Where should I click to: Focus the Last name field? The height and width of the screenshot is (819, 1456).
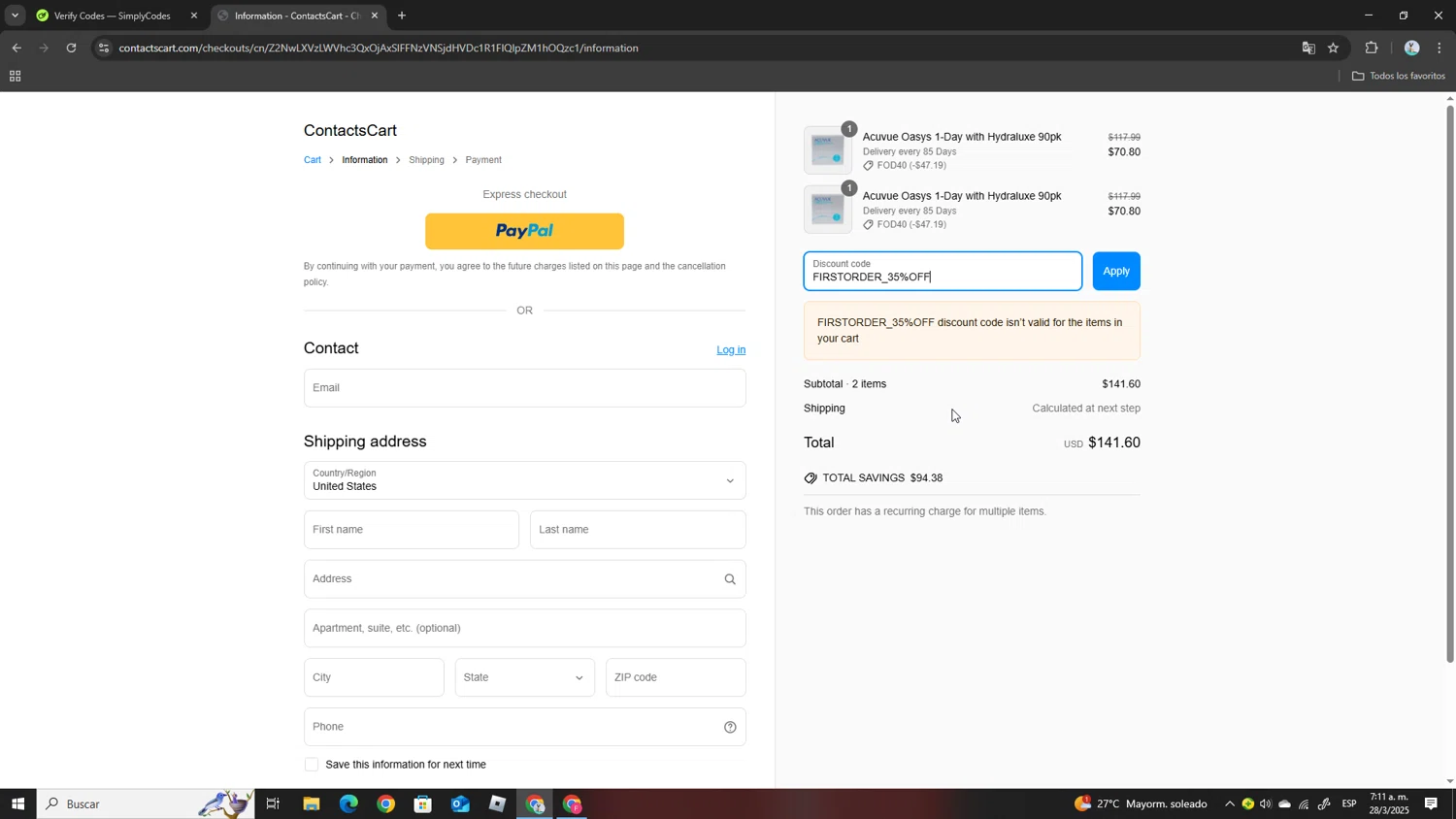(638, 530)
